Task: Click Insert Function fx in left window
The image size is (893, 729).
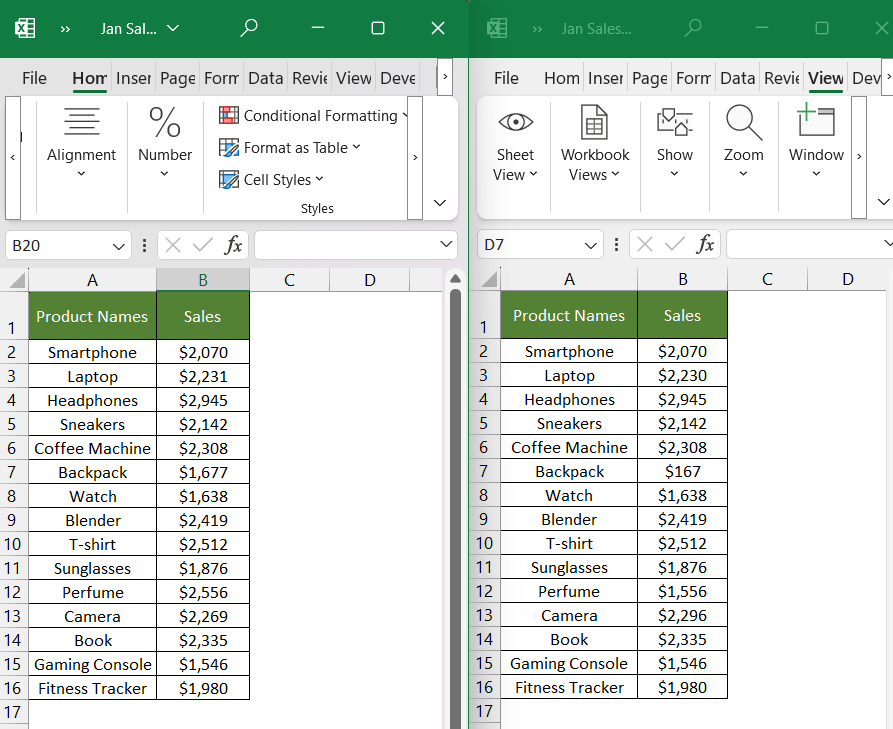Action: tap(233, 245)
